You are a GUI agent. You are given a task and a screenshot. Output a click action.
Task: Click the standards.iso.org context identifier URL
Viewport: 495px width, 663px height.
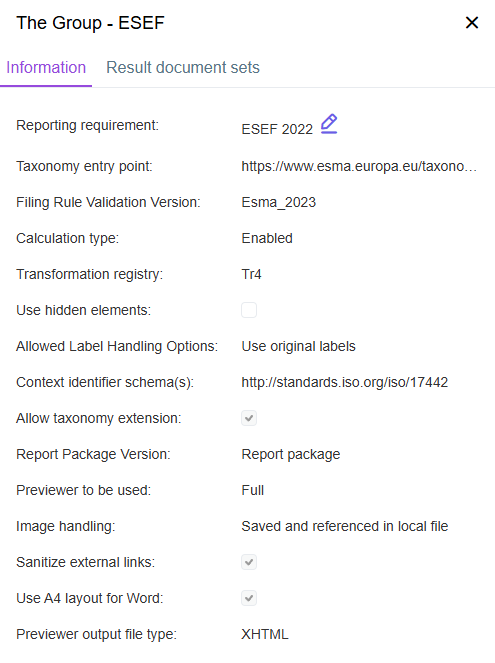point(345,382)
